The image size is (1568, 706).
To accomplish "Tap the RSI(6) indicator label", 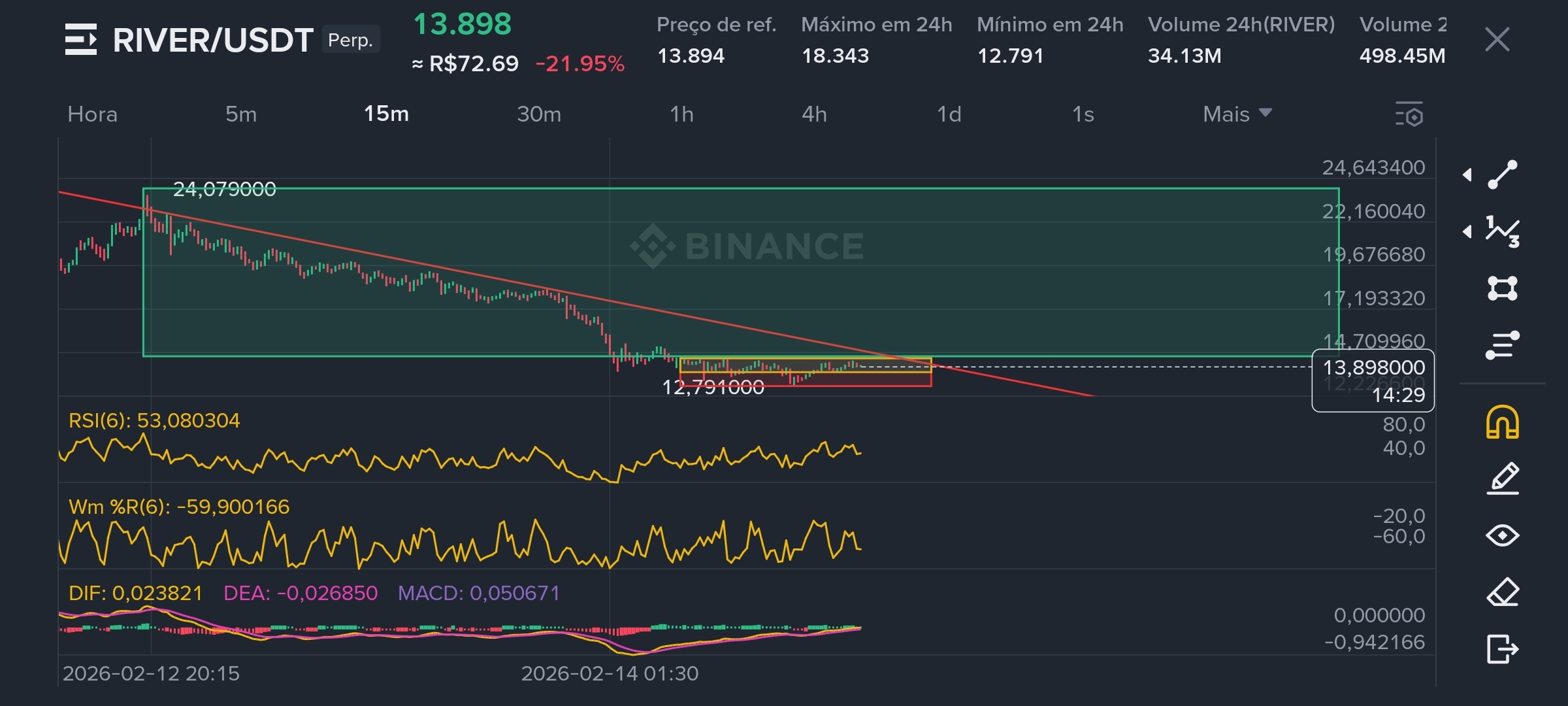I will pyautogui.click(x=154, y=420).
